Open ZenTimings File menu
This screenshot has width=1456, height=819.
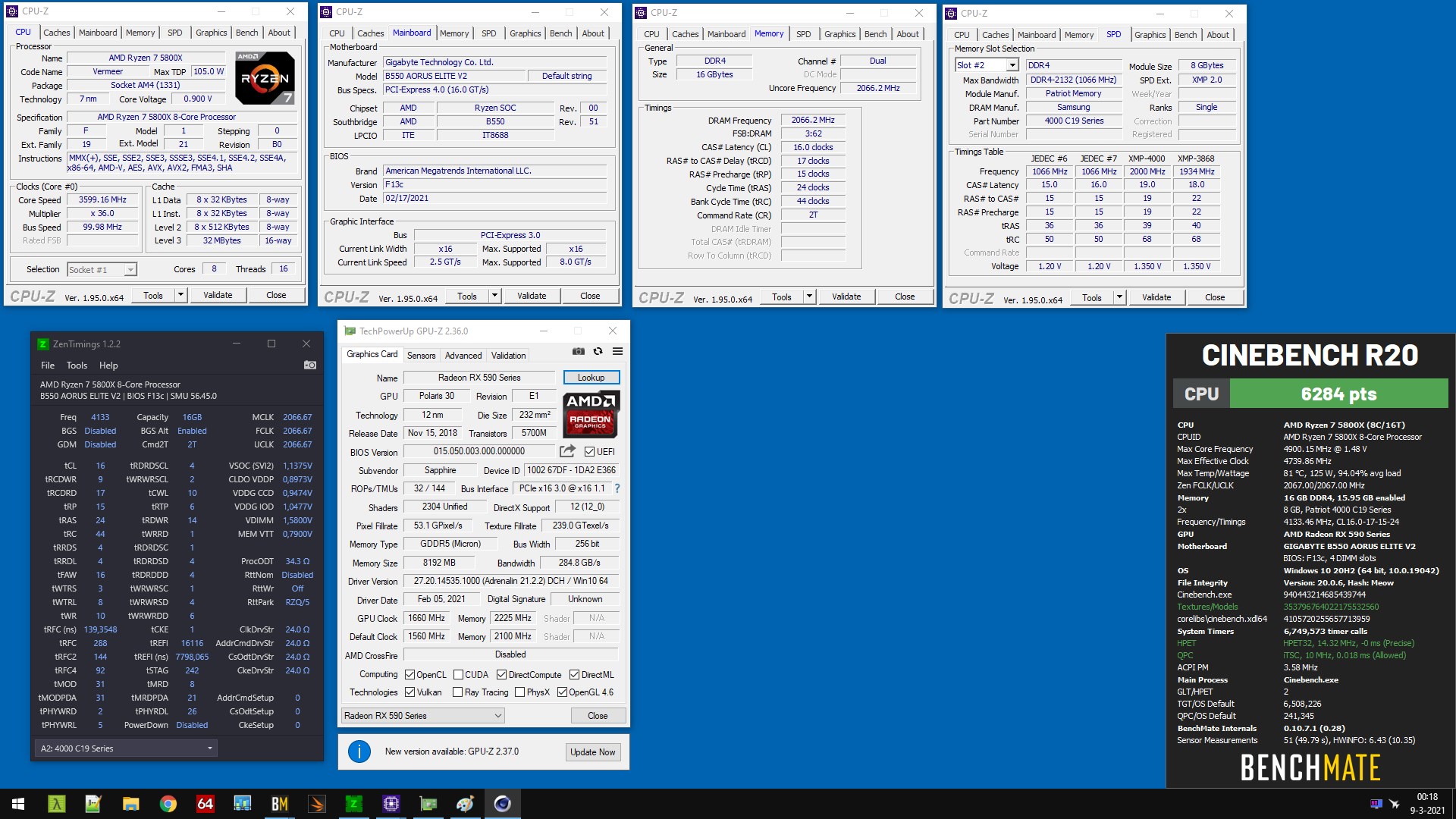click(x=48, y=366)
